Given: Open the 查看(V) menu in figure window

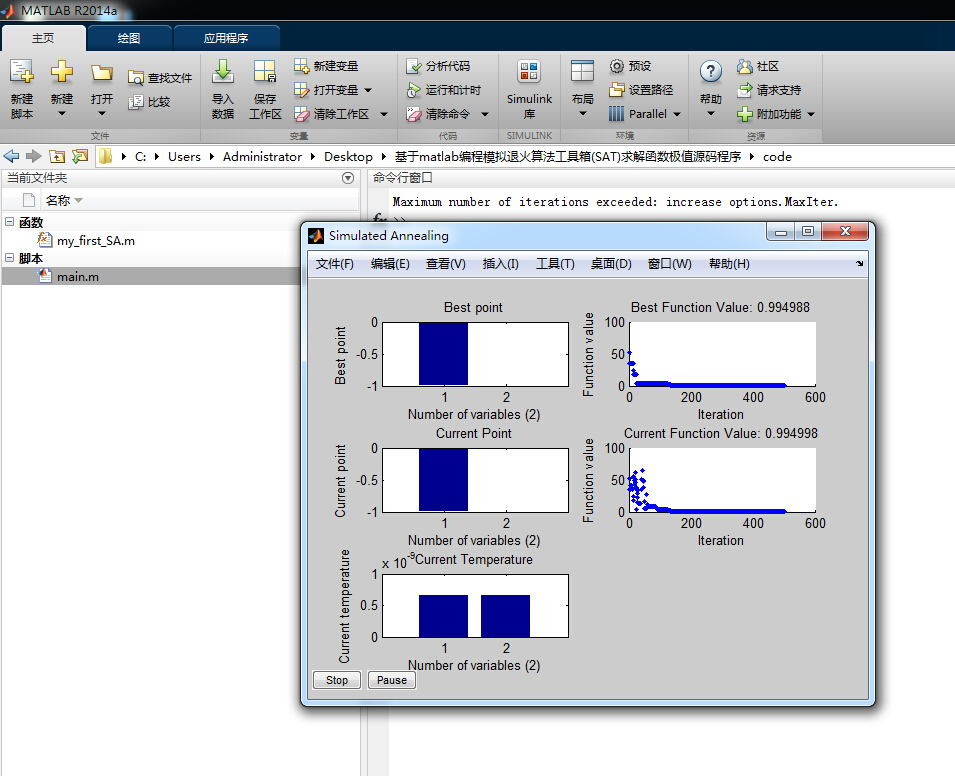Looking at the screenshot, I should tap(445, 264).
